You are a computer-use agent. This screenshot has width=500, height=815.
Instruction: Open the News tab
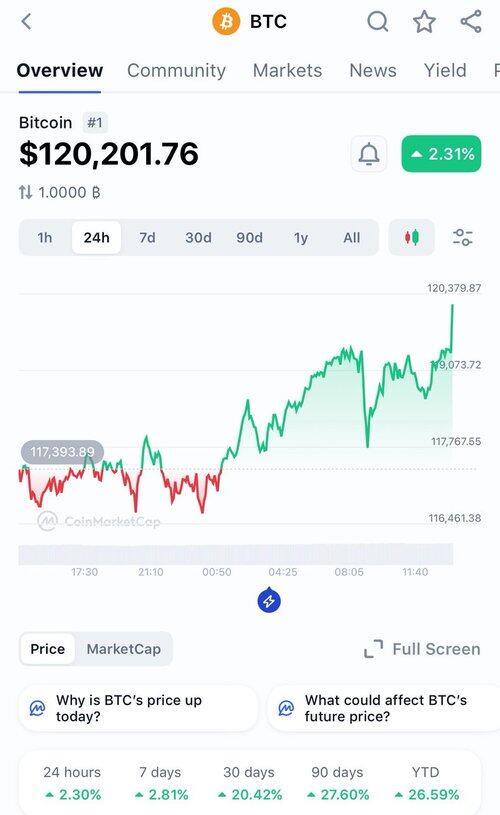click(373, 70)
